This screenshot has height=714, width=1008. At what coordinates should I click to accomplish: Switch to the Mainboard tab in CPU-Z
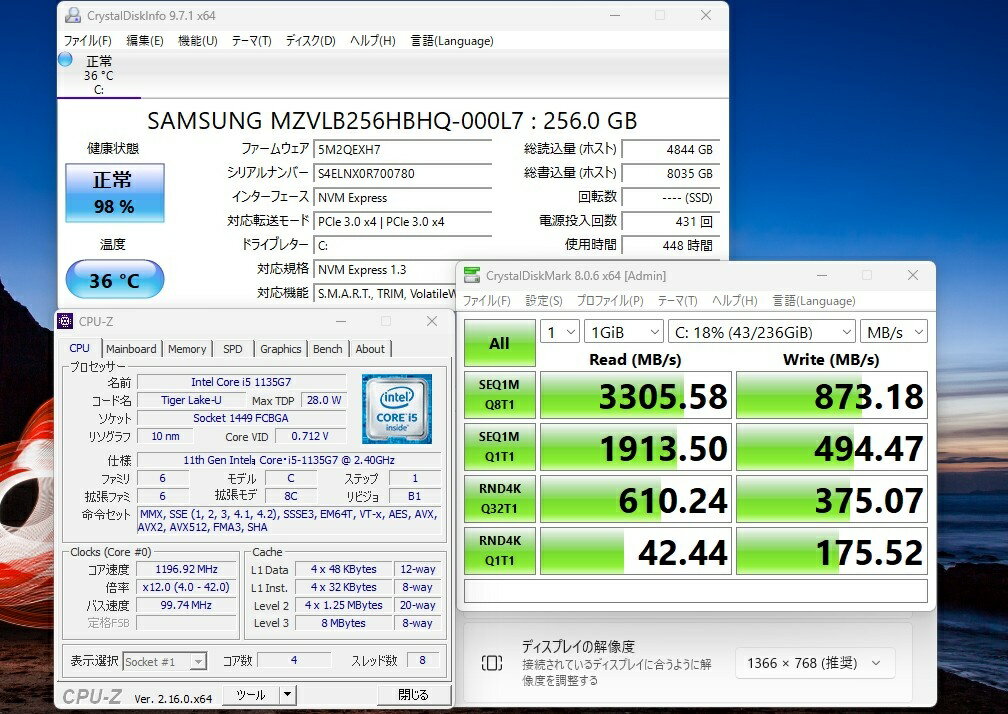131,349
